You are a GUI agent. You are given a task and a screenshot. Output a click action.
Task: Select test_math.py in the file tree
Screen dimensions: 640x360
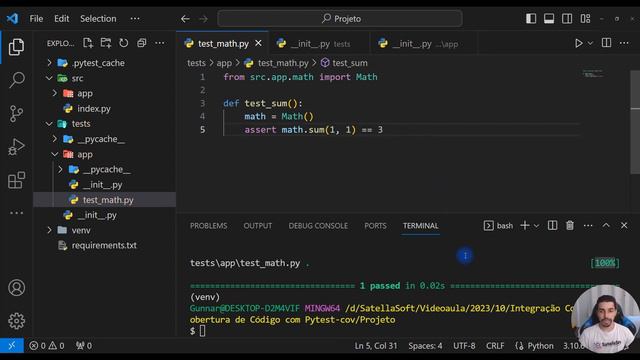[104, 200]
